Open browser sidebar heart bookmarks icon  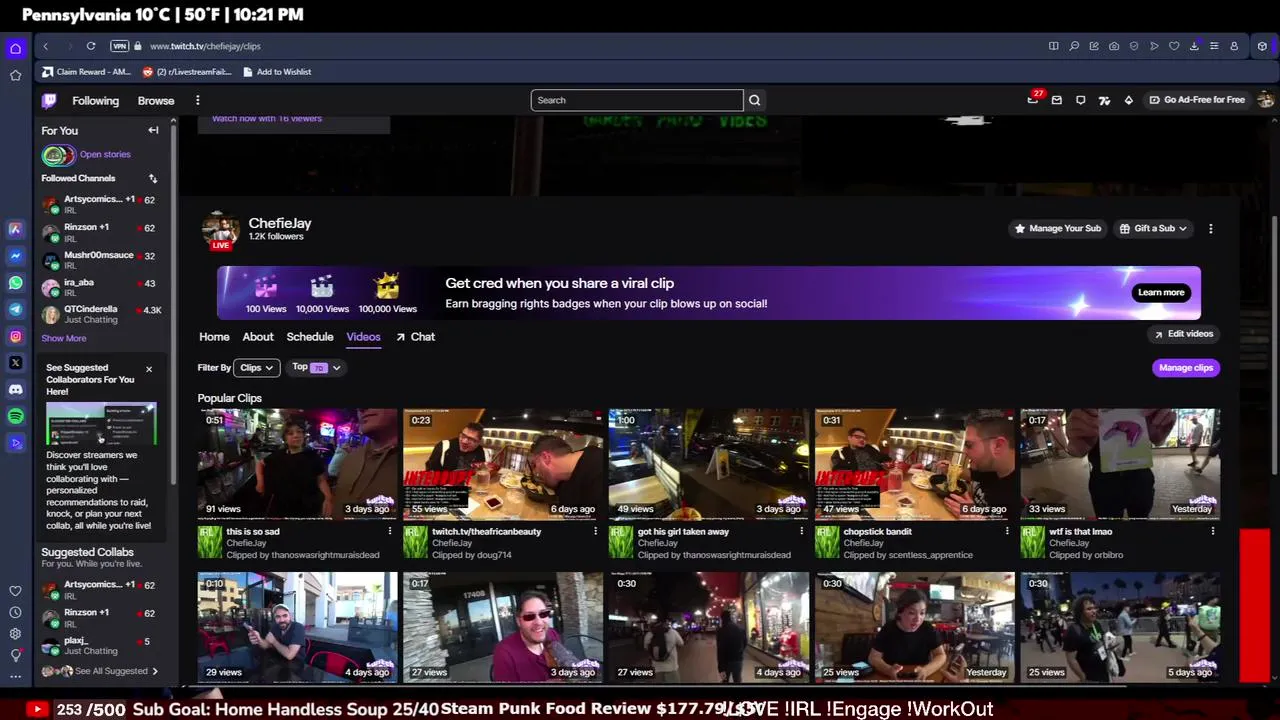pos(15,591)
